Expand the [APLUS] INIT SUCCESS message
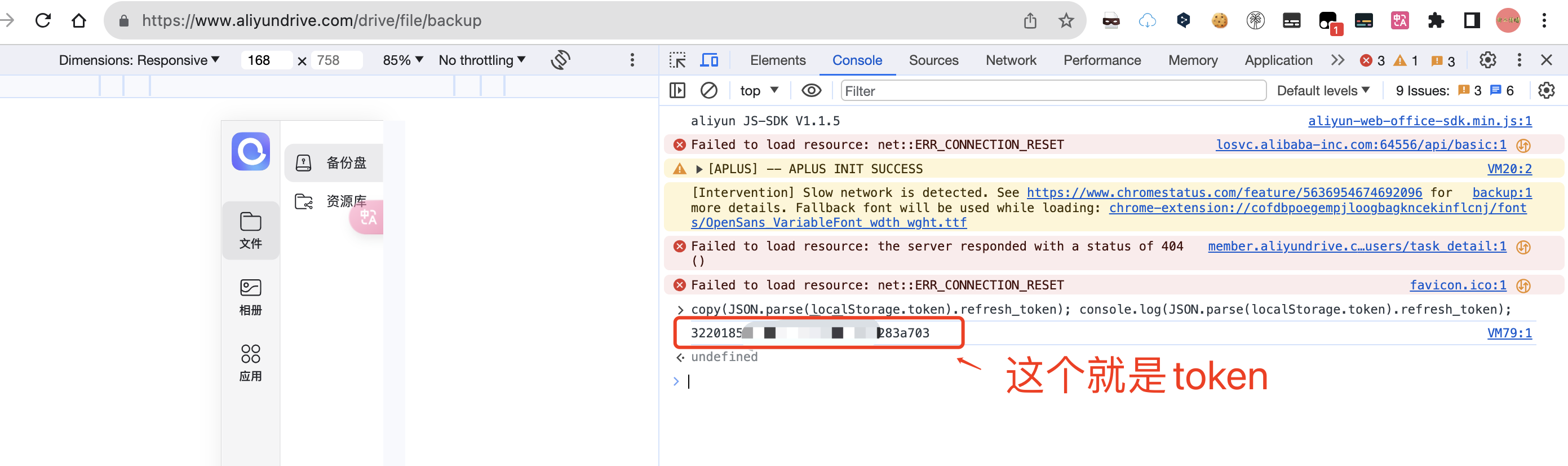 point(699,169)
